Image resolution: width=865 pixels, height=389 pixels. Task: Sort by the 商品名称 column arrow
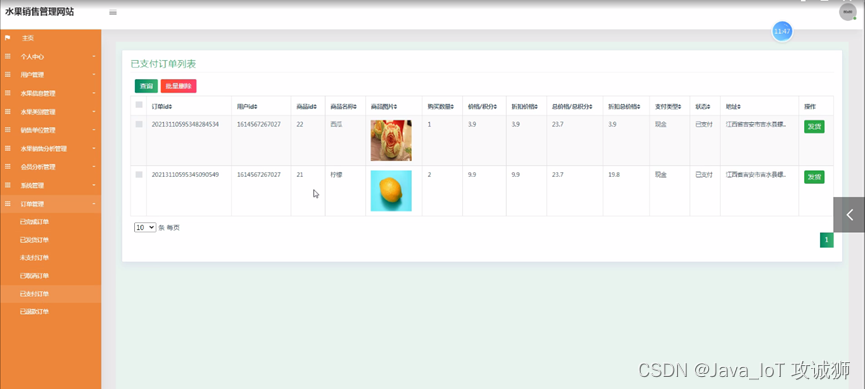pyautogui.click(x=355, y=106)
